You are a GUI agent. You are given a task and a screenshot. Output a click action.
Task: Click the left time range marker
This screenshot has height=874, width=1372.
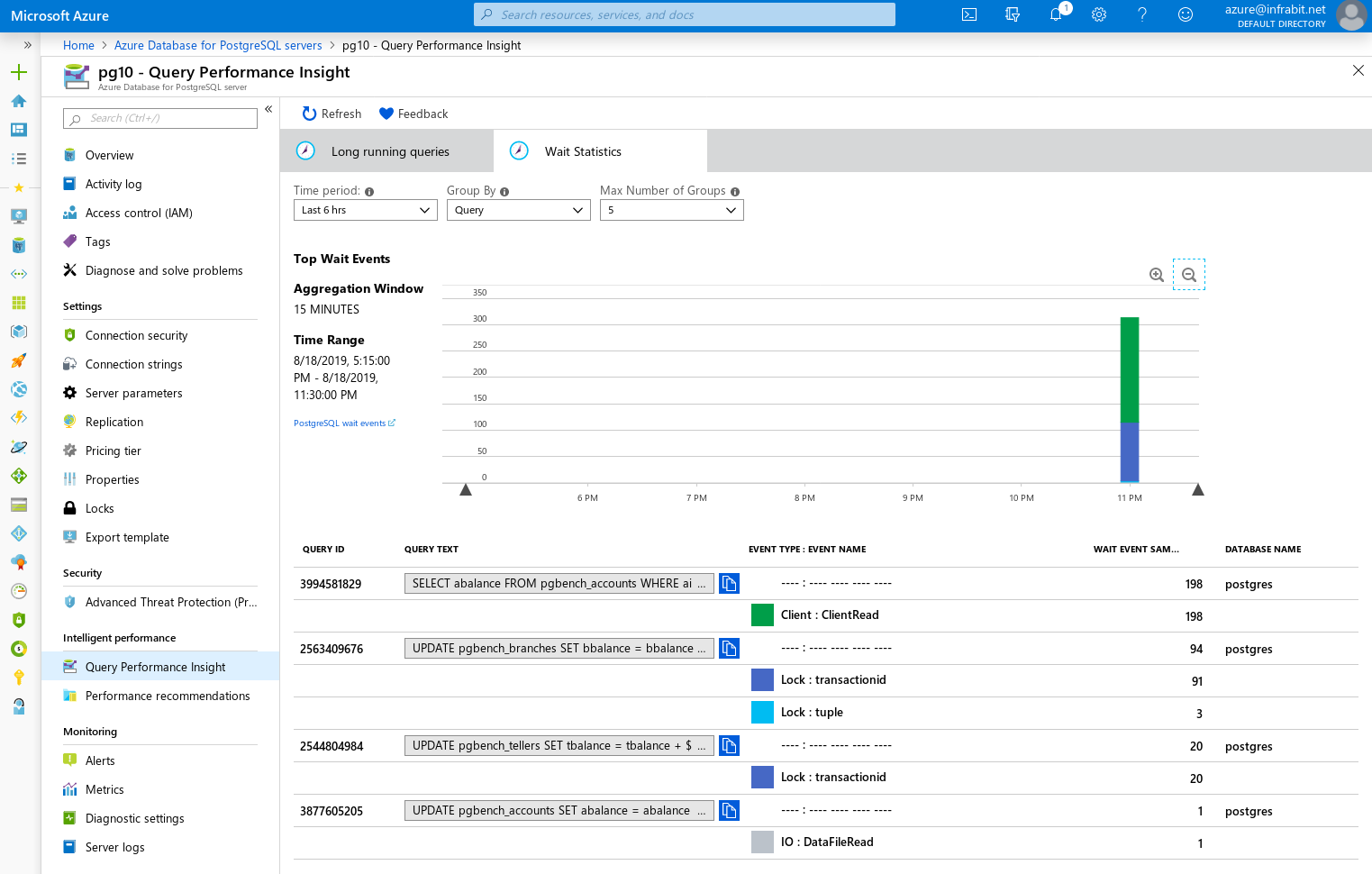466,490
